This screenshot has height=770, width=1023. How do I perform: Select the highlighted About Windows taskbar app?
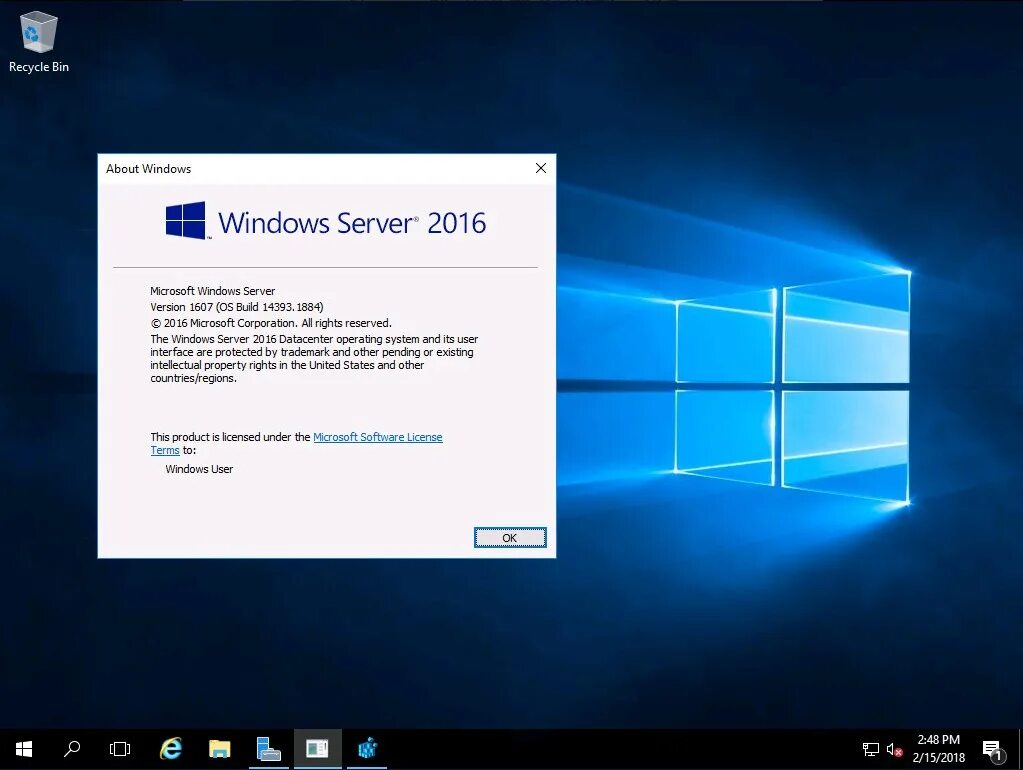pos(317,749)
